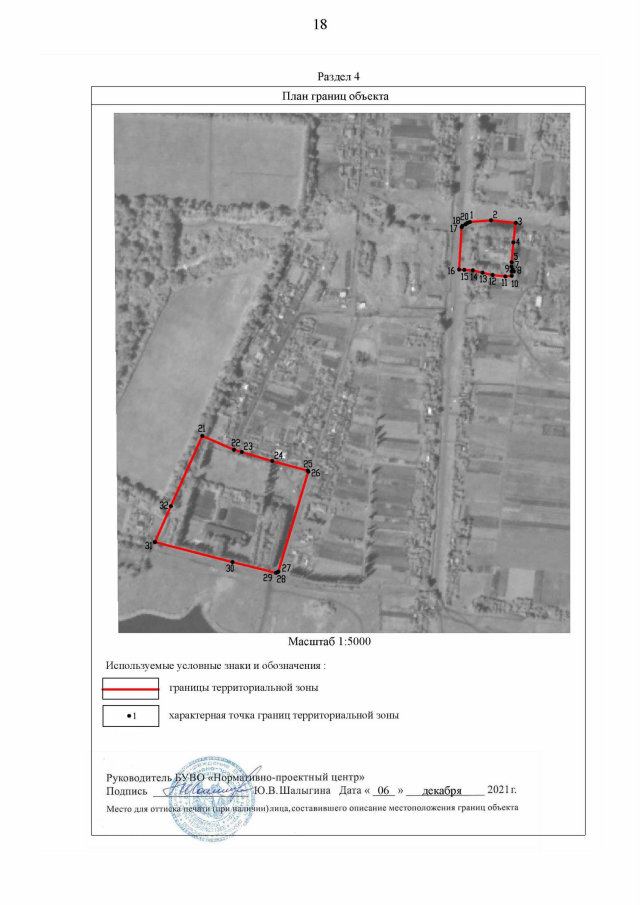Screen dimensions: 640x905
Task: Click boundary point 3 marker
Action: point(515,223)
